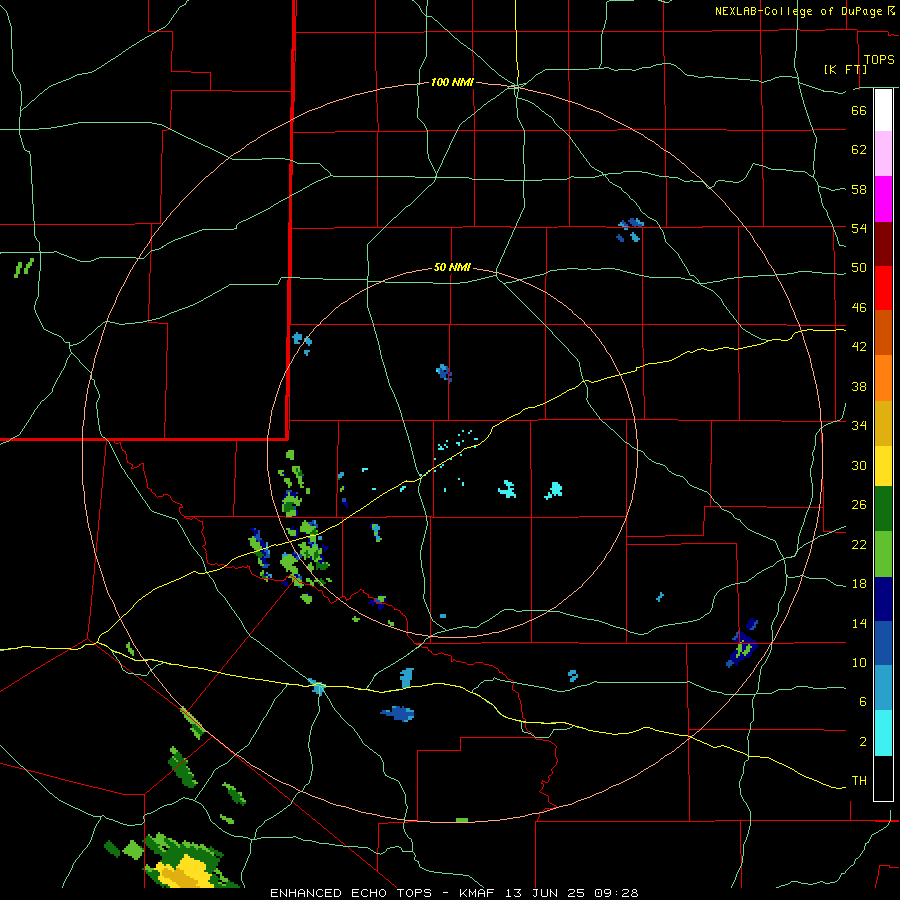Click the navy blue legend swatch
Image resolution: width=900 pixels, height=900 pixels.
883,599
